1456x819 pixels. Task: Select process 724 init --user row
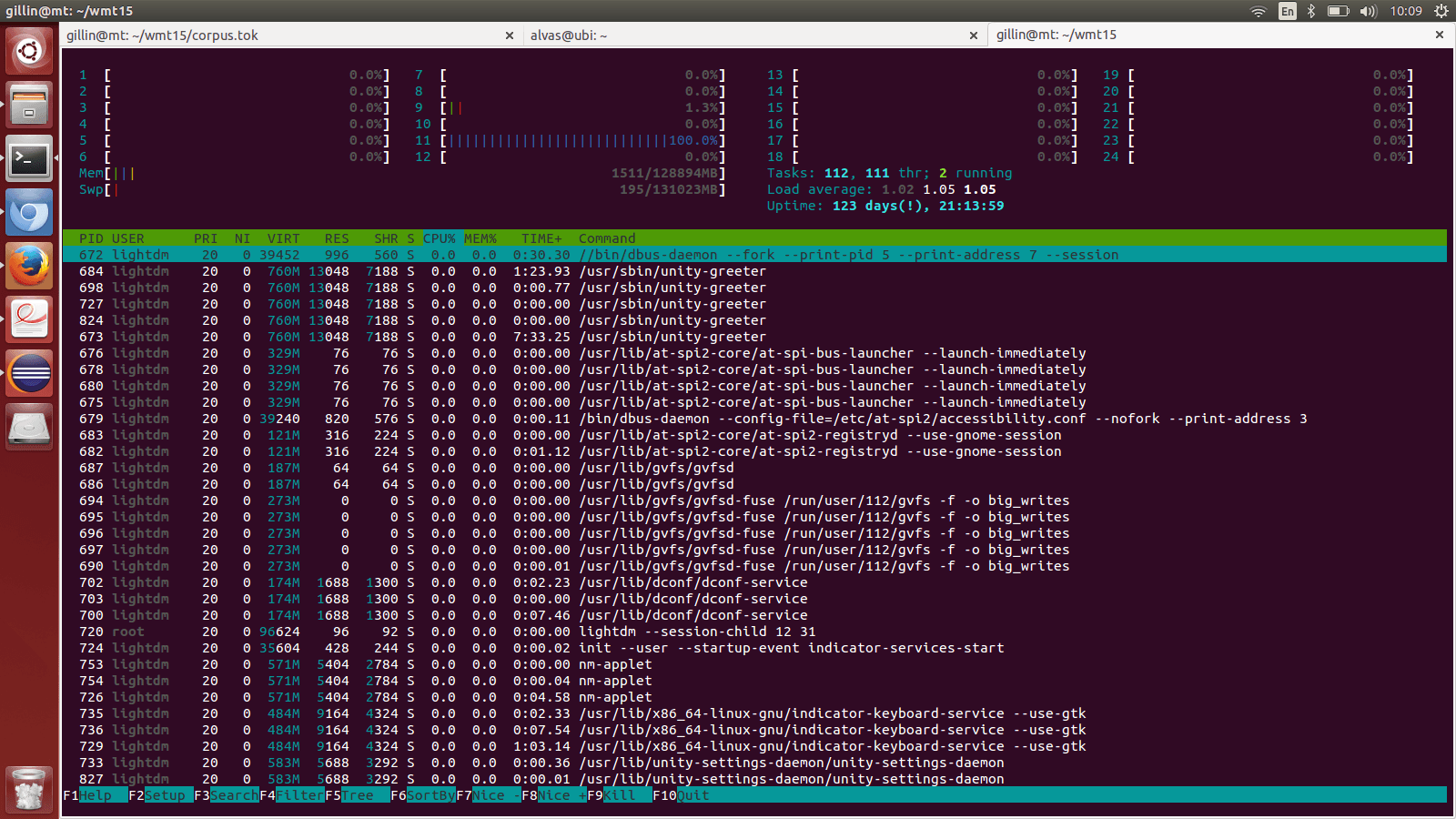754,648
